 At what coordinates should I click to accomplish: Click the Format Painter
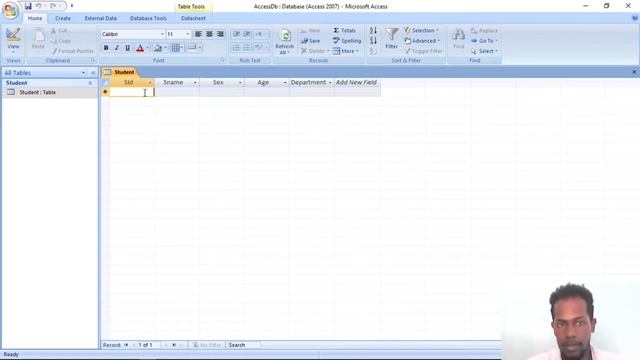tap(73, 51)
